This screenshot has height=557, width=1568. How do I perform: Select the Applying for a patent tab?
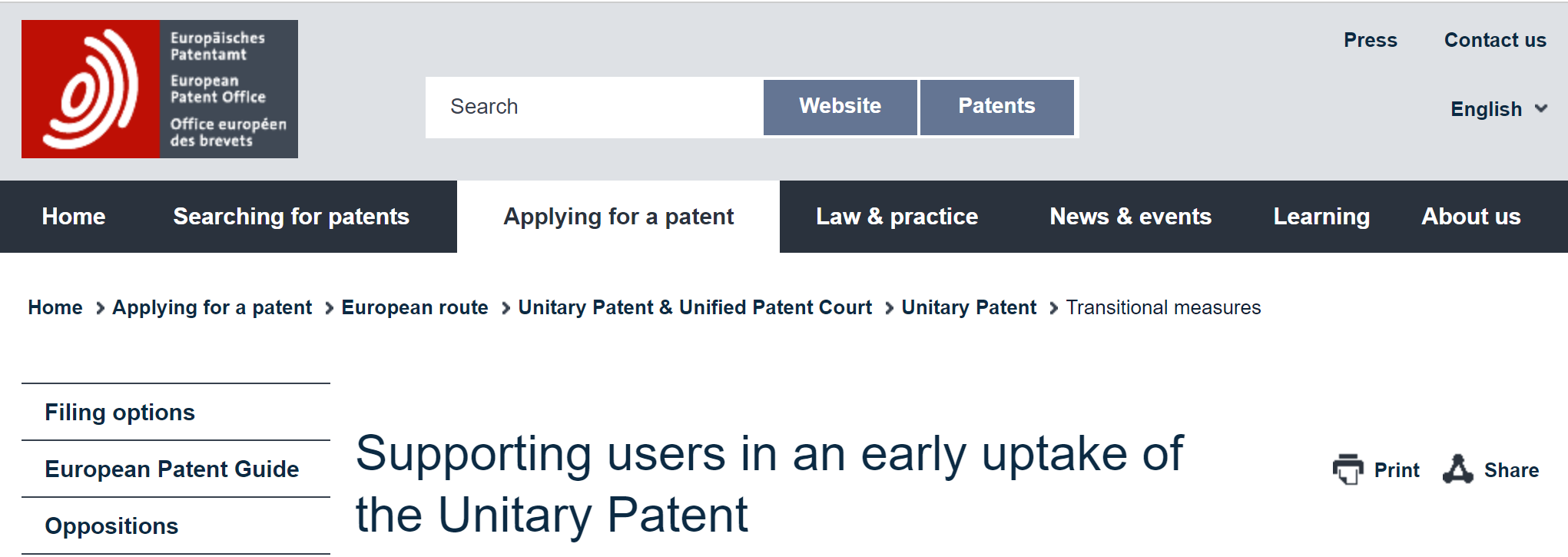[x=618, y=217]
